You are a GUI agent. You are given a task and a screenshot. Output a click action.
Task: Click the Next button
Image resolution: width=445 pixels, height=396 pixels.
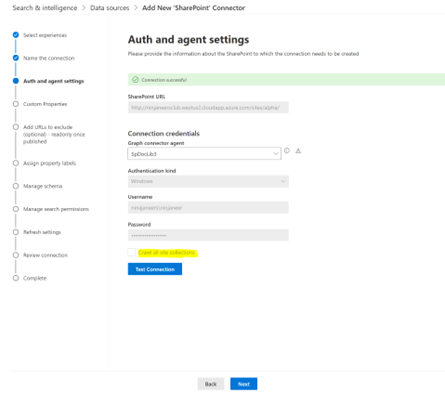click(x=244, y=384)
